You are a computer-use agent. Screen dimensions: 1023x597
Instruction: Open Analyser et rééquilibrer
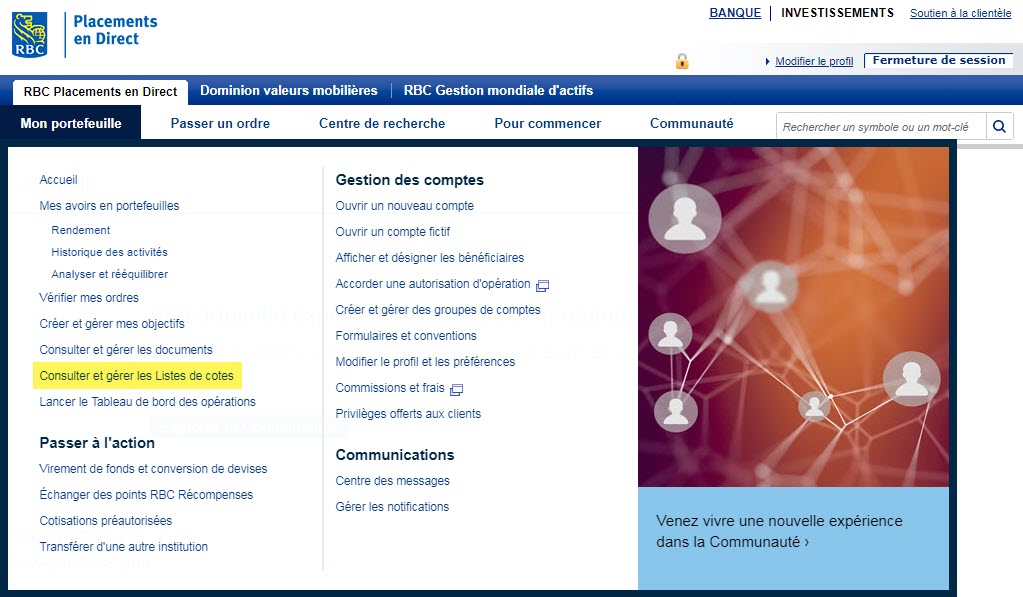click(110, 275)
